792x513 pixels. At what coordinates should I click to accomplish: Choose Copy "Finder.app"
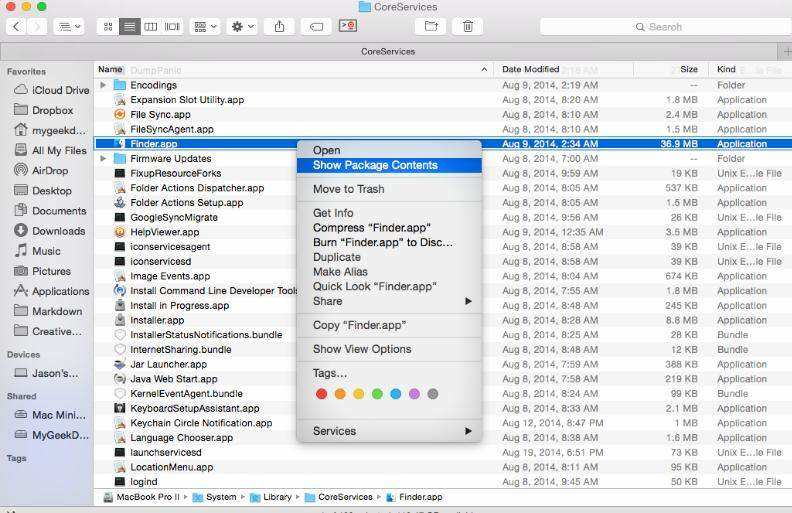[x=389, y=325]
